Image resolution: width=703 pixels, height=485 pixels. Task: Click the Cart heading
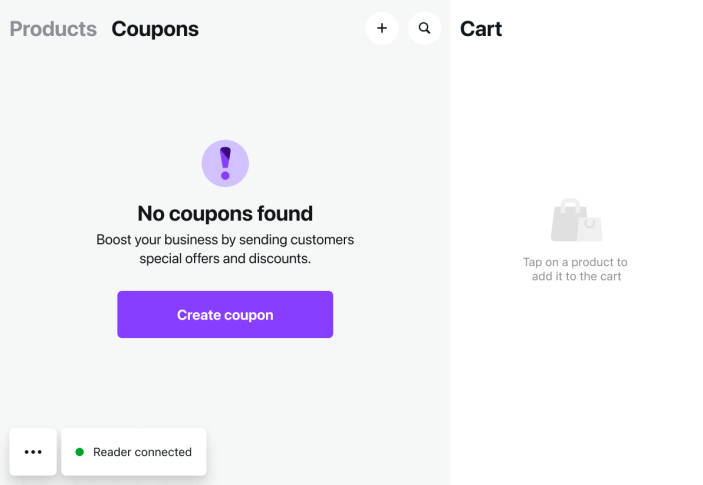(x=481, y=29)
